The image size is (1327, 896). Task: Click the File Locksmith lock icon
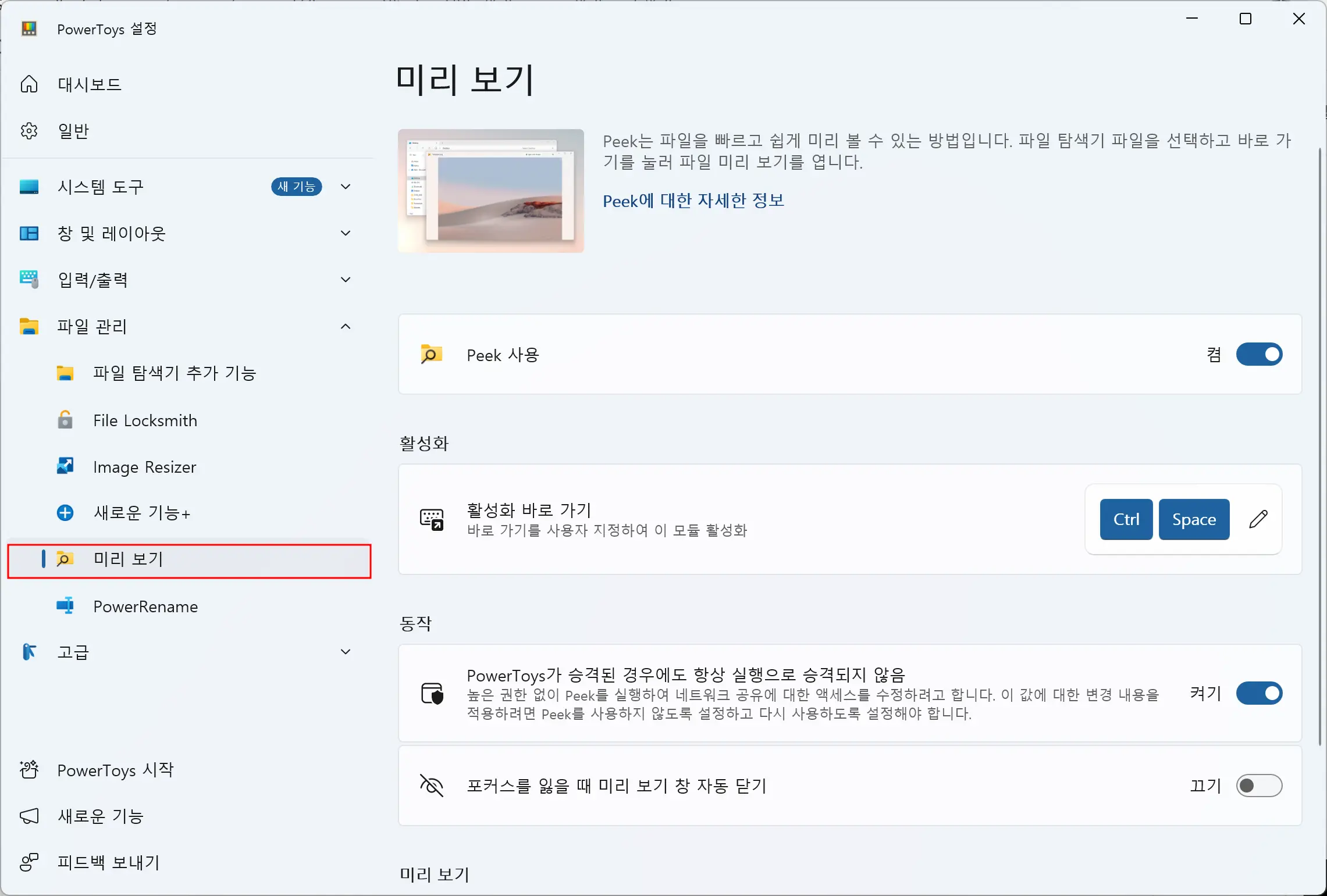(64, 420)
